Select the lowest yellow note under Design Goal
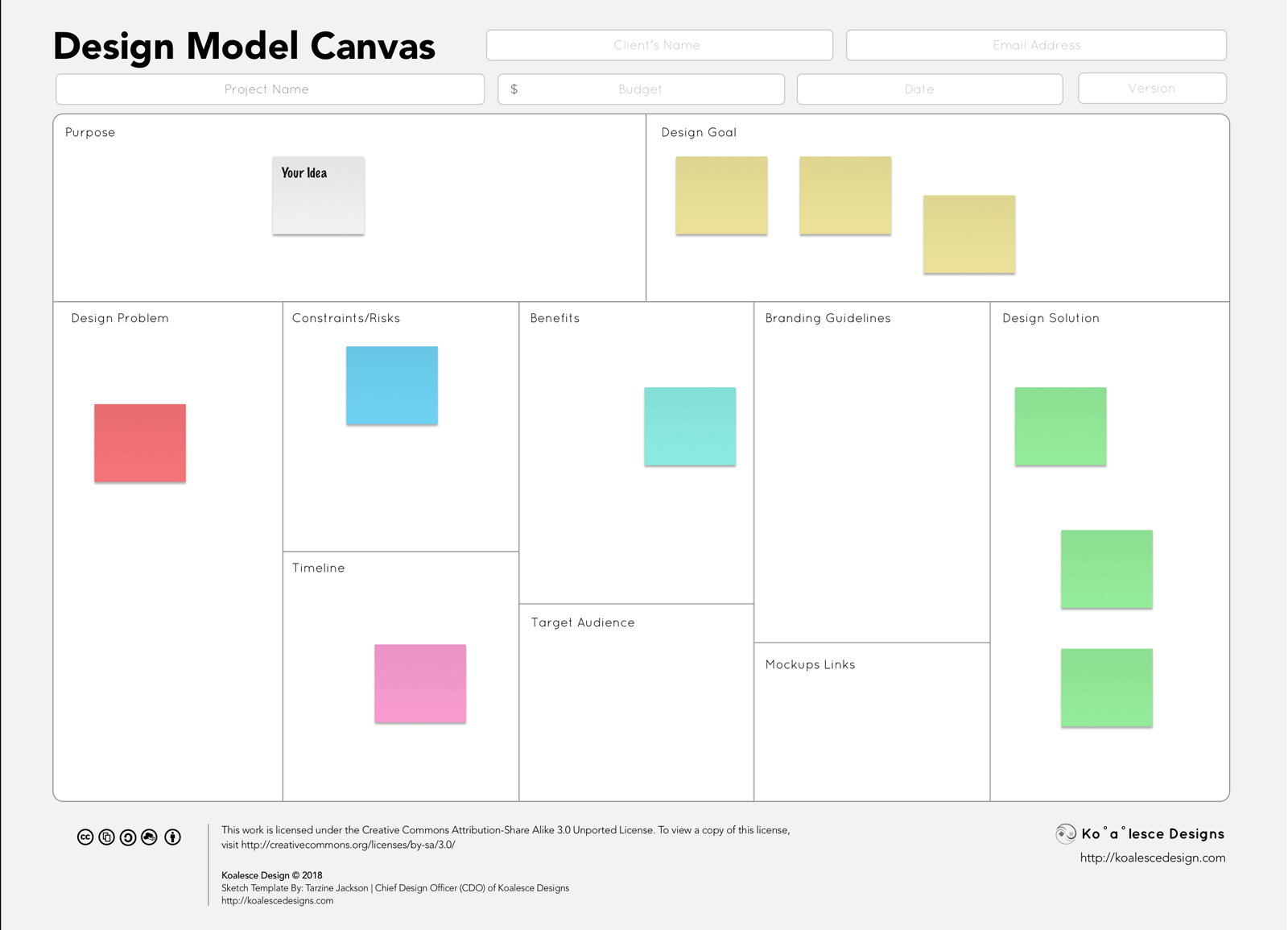The image size is (1288, 930). (969, 234)
